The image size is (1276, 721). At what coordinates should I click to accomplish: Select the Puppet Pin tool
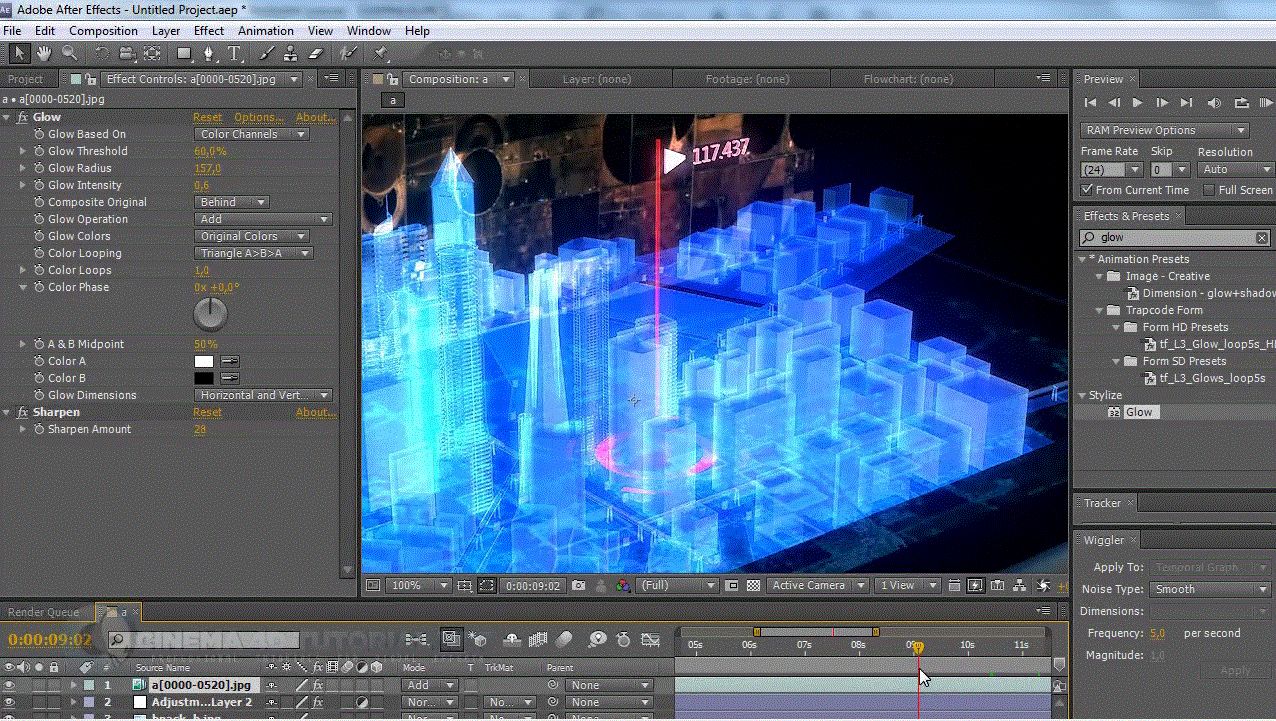point(381,53)
